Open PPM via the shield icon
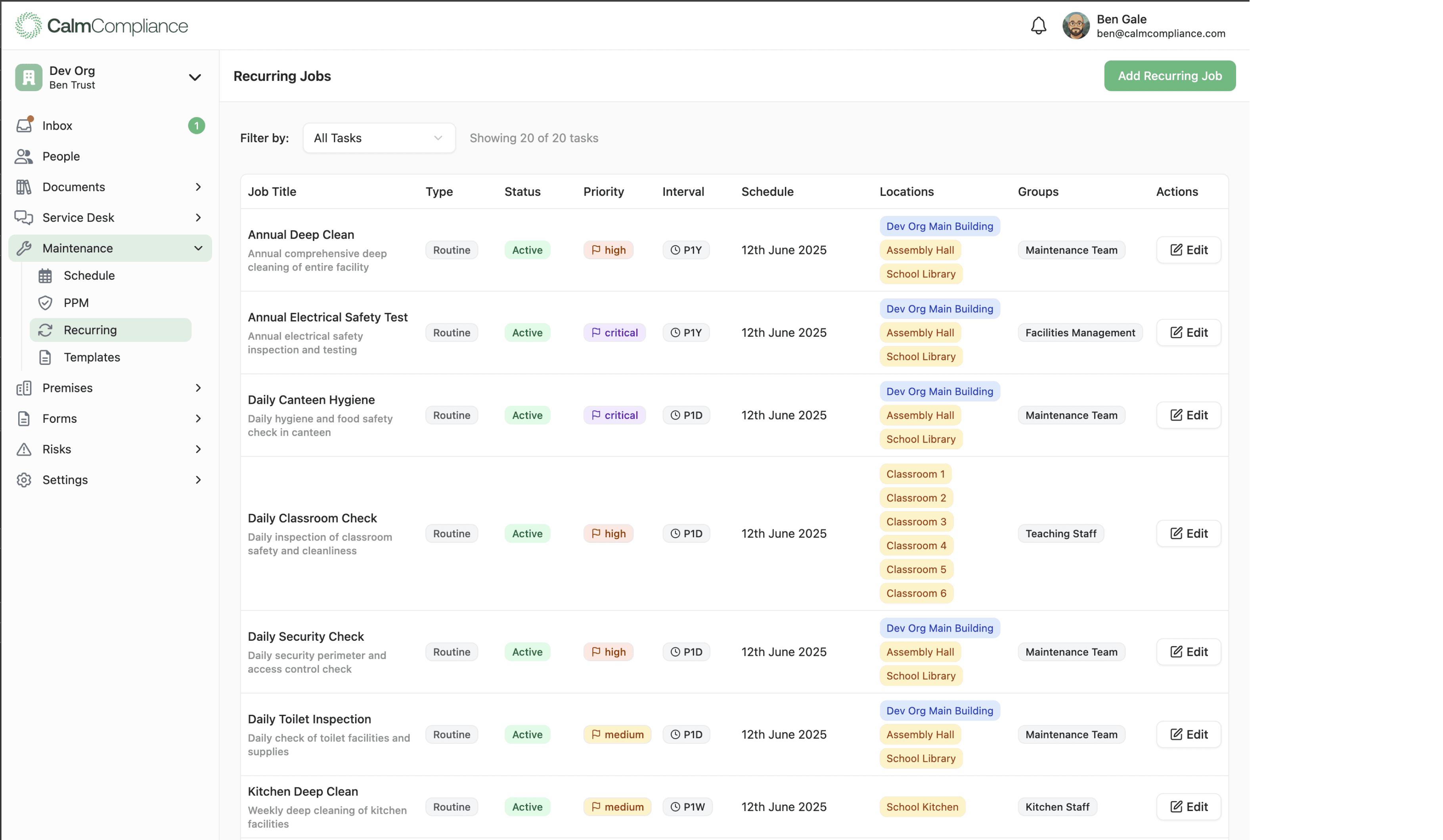 46,302
